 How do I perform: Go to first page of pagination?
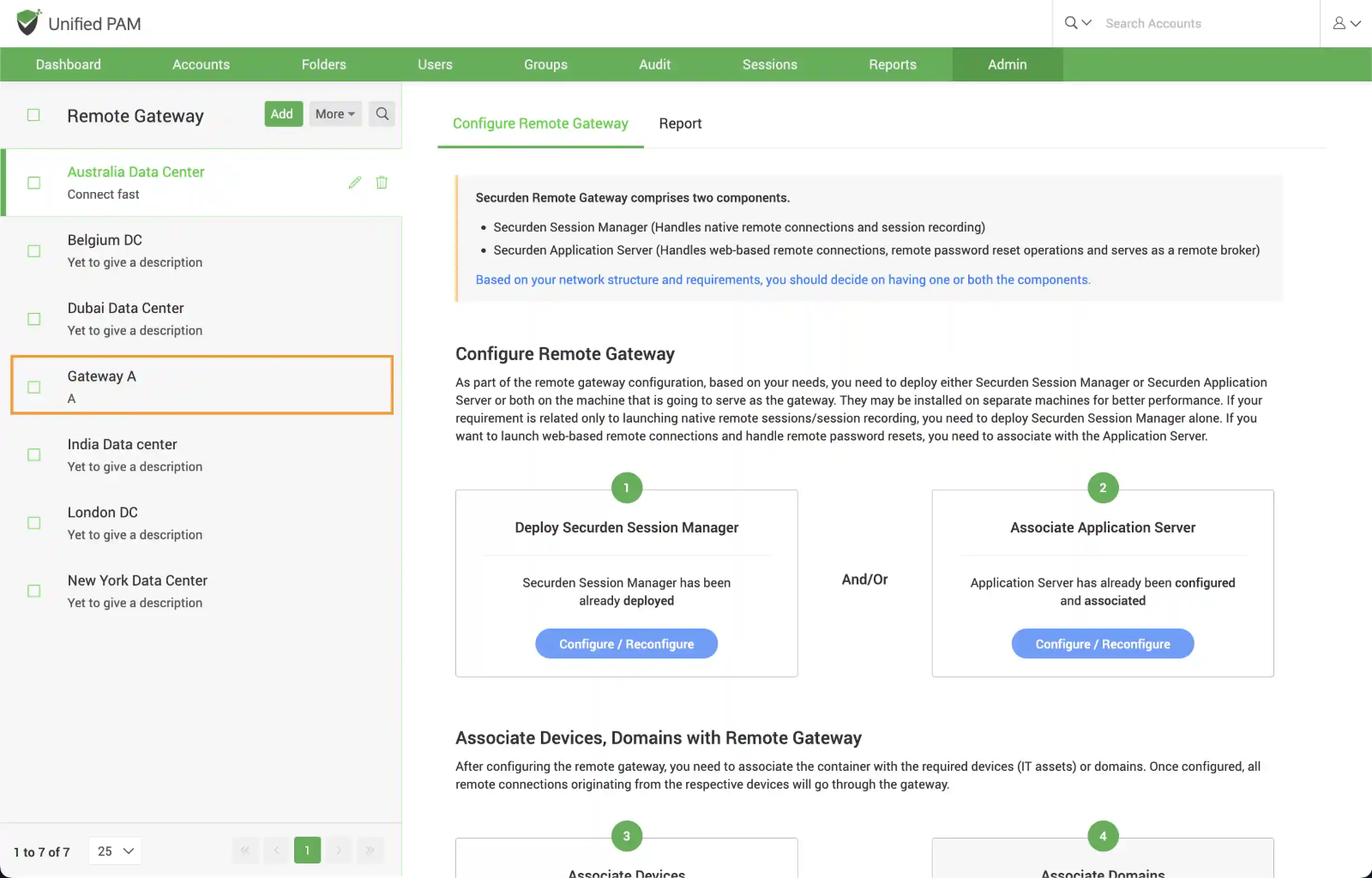tap(245, 851)
